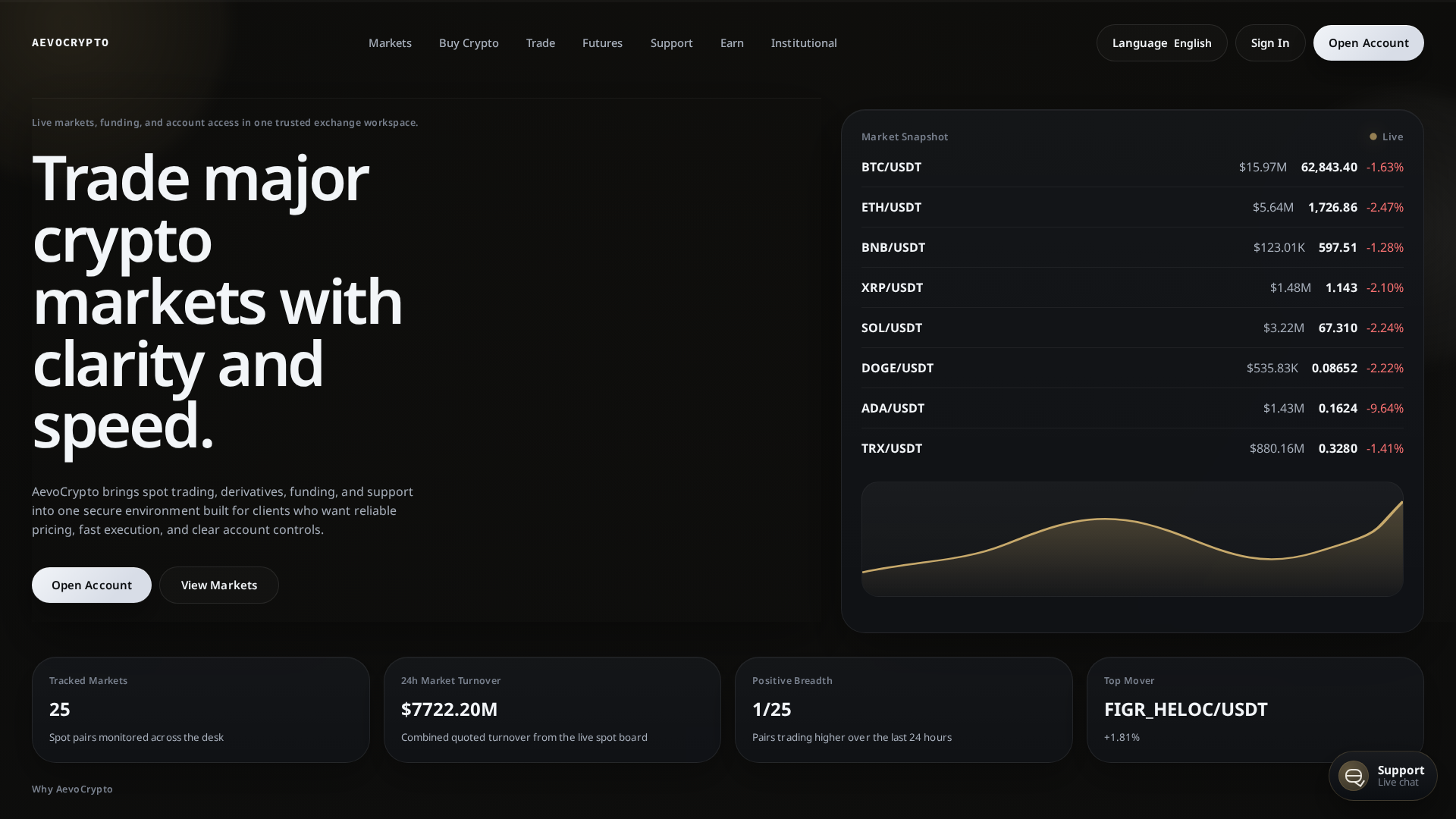Image resolution: width=1456 pixels, height=819 pixels.
Task: Open Institutional in the top navigation
Action: [x=804, y=42]
